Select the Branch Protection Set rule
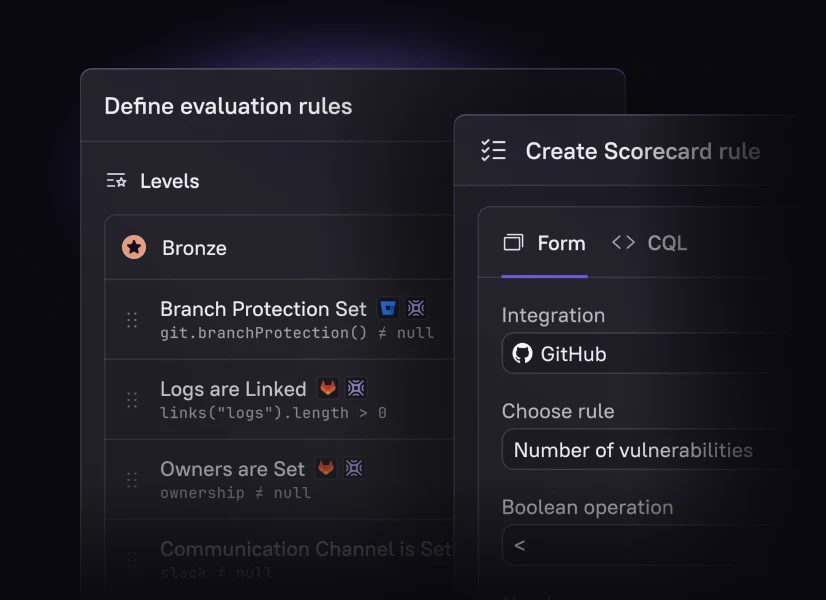This screenshot has width=826, height=600. coord(263,309)
